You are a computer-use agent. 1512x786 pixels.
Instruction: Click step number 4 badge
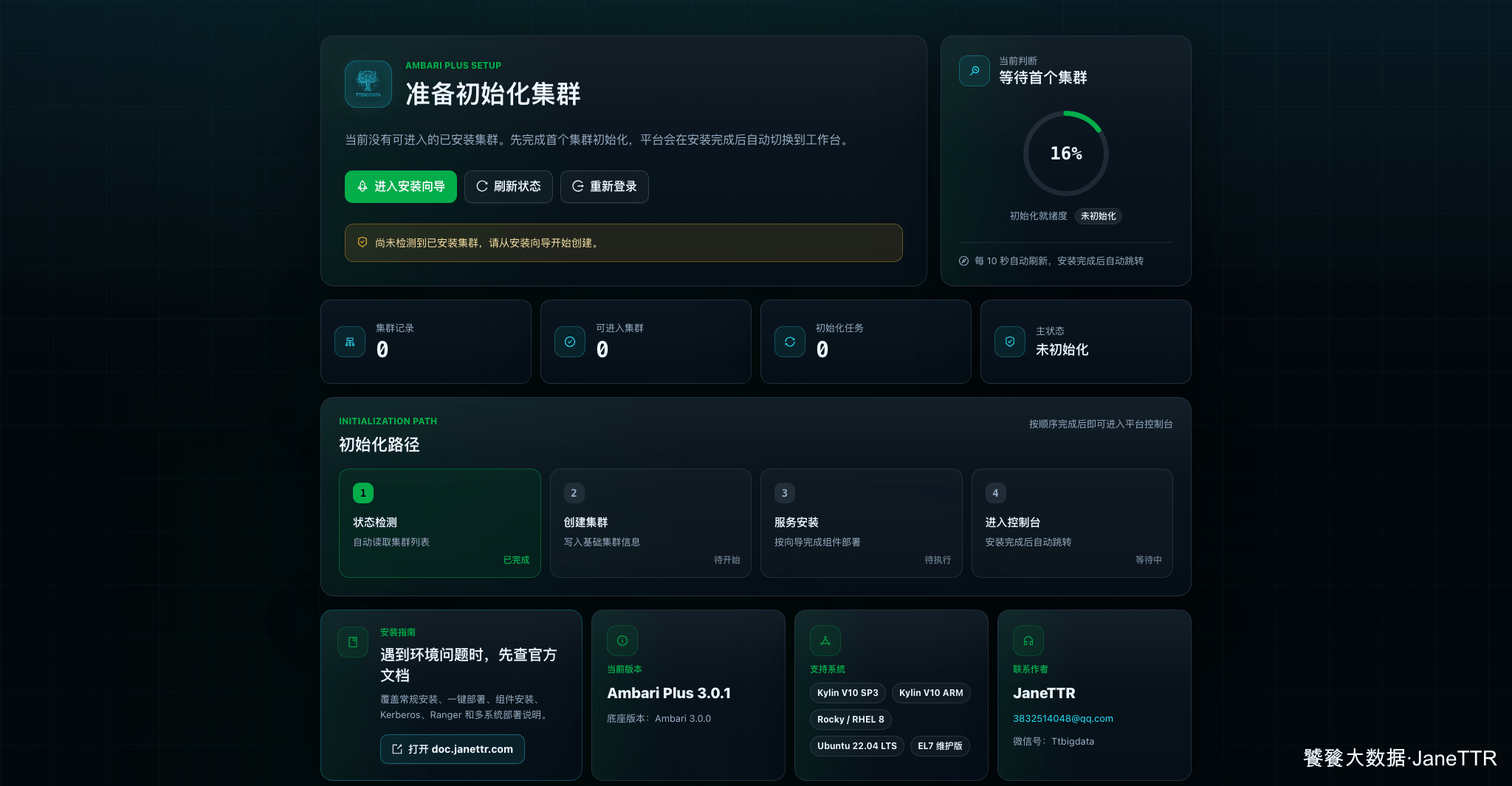995,493
